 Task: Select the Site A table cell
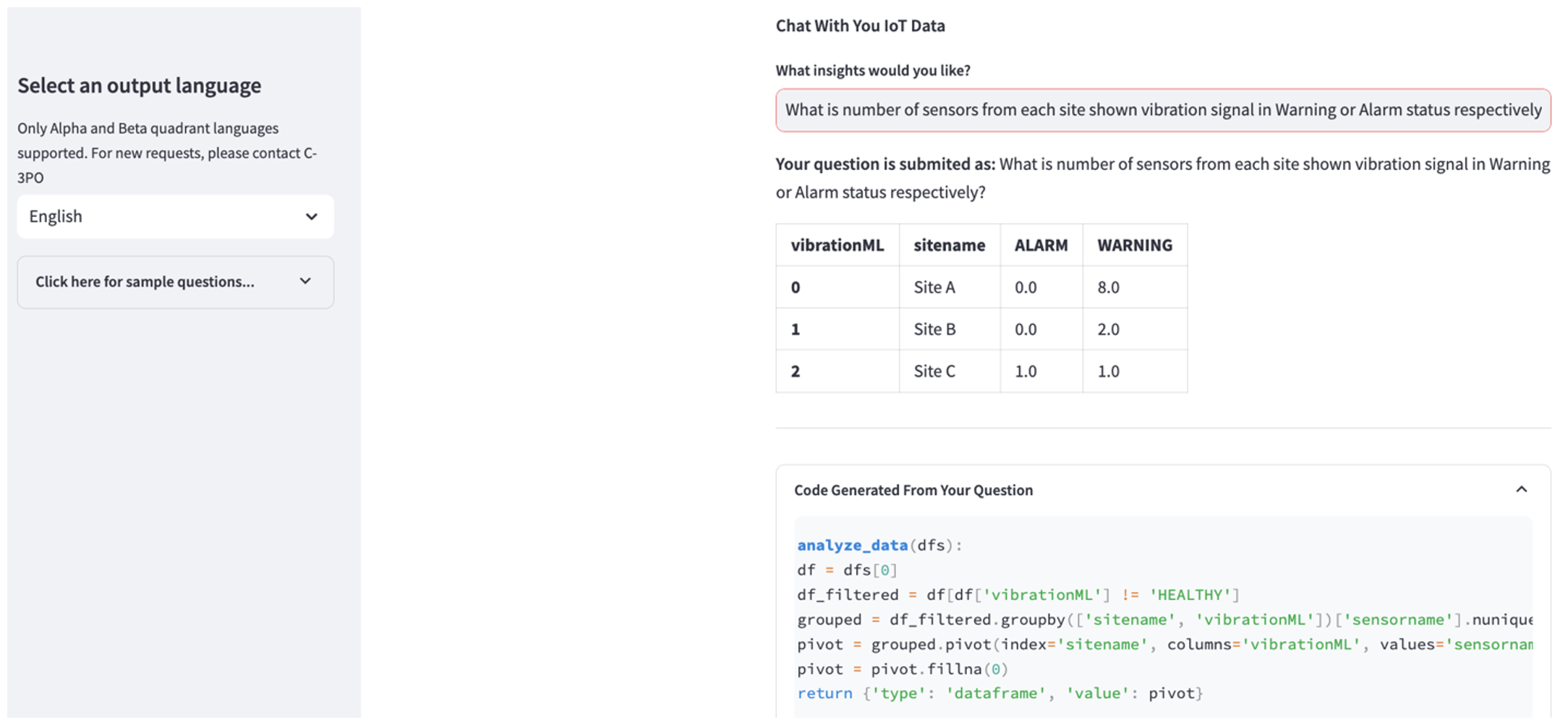pos(934,287)
